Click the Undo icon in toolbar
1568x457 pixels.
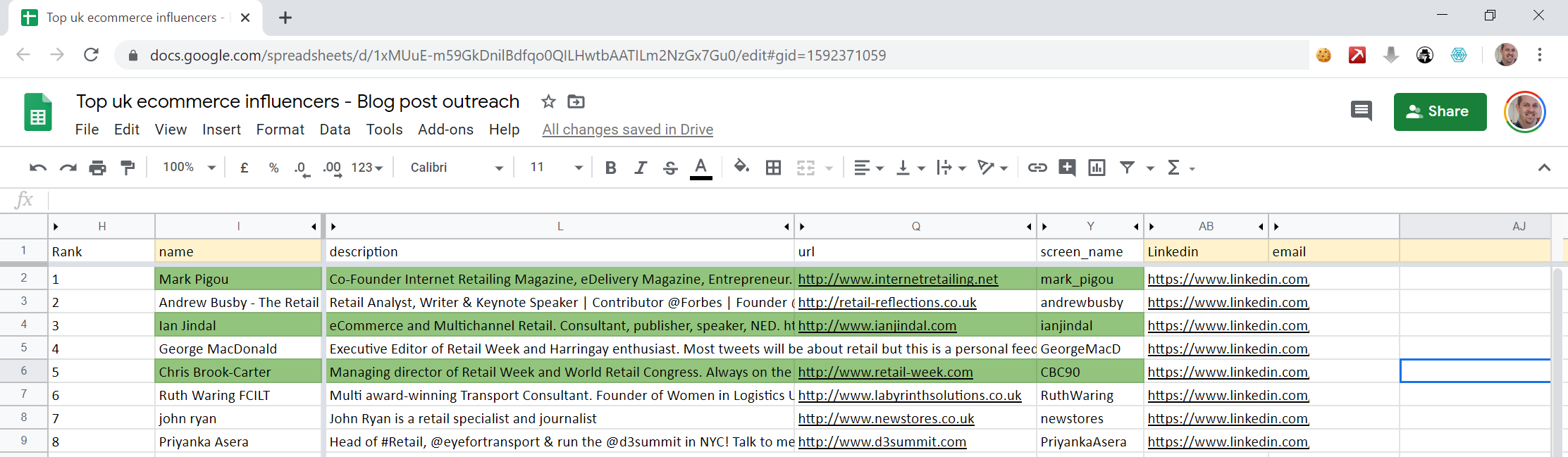click(x=38, y=168)
